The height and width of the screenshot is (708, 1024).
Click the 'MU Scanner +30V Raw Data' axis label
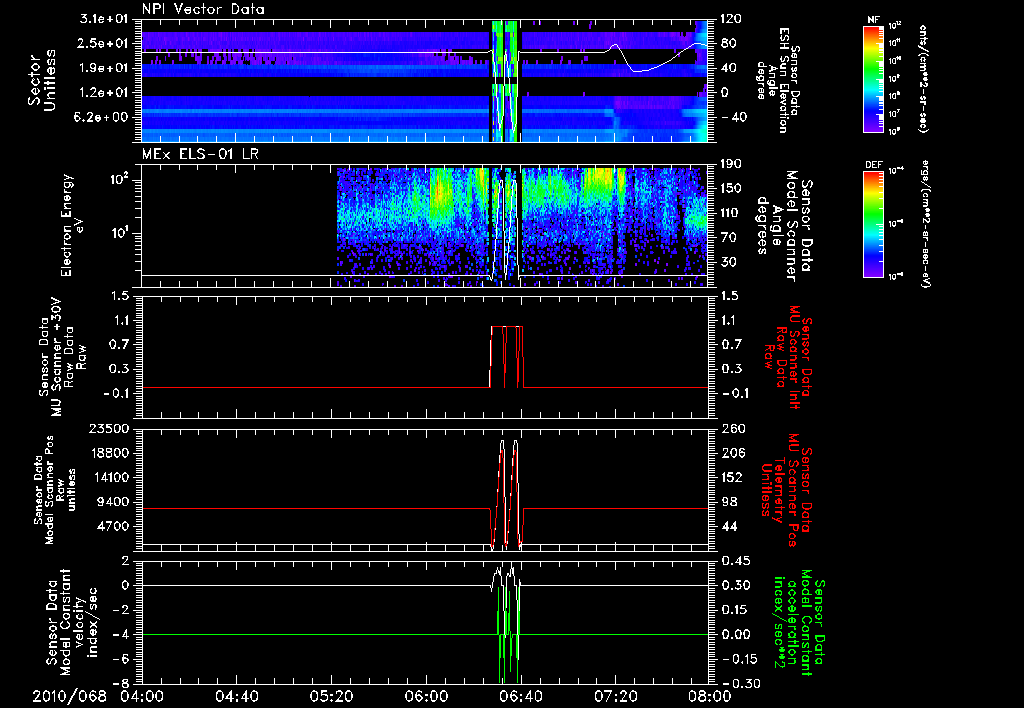(63, 357)
